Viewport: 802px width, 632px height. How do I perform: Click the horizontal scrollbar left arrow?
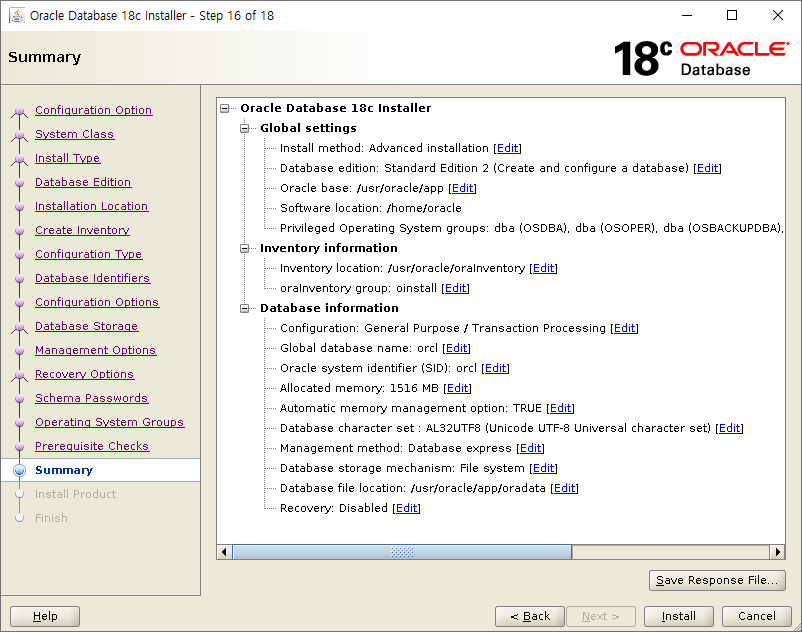point(224,552)
